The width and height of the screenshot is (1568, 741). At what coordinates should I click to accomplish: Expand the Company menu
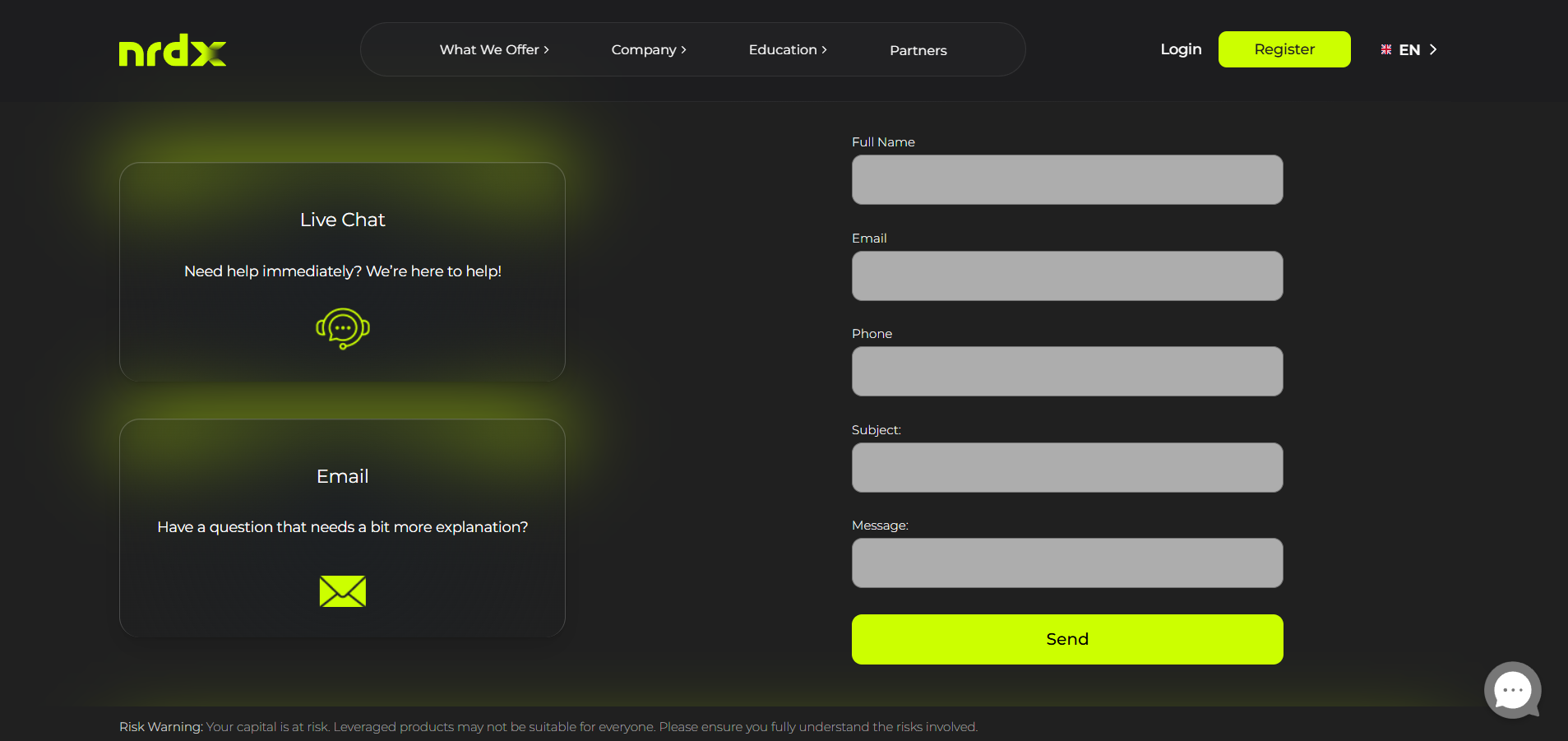coord(649,49)
